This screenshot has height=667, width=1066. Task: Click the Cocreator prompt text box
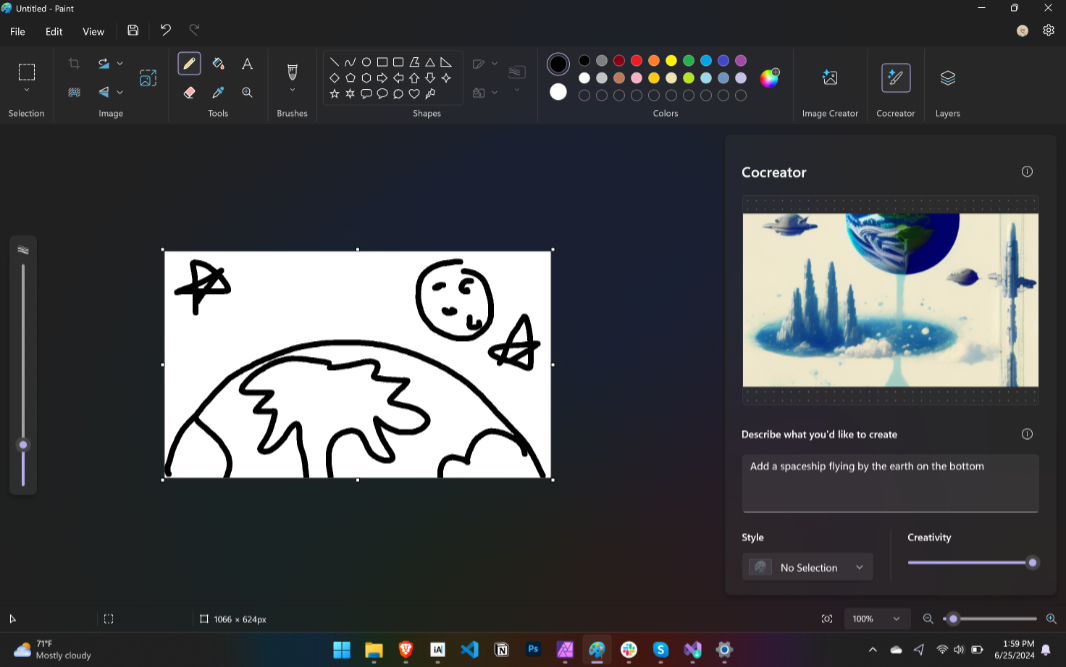[890, 483]
